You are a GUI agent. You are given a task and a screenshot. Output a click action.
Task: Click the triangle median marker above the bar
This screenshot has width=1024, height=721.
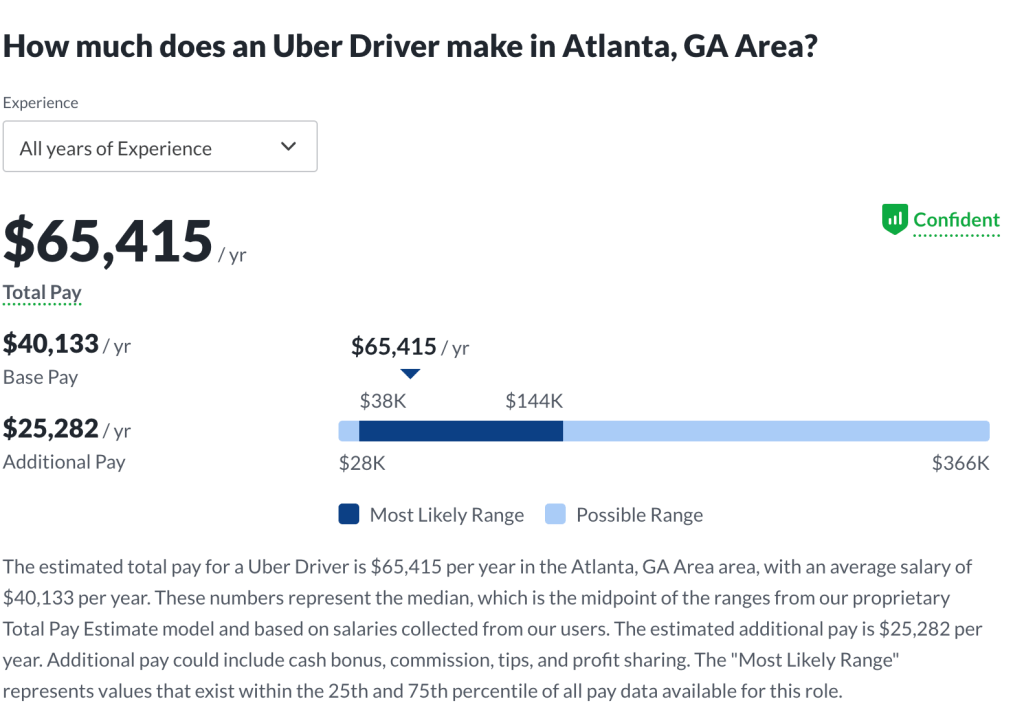[410, 374]
